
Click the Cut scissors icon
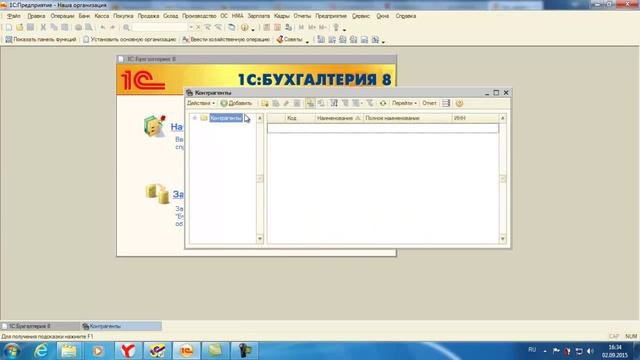click(43, 27)
